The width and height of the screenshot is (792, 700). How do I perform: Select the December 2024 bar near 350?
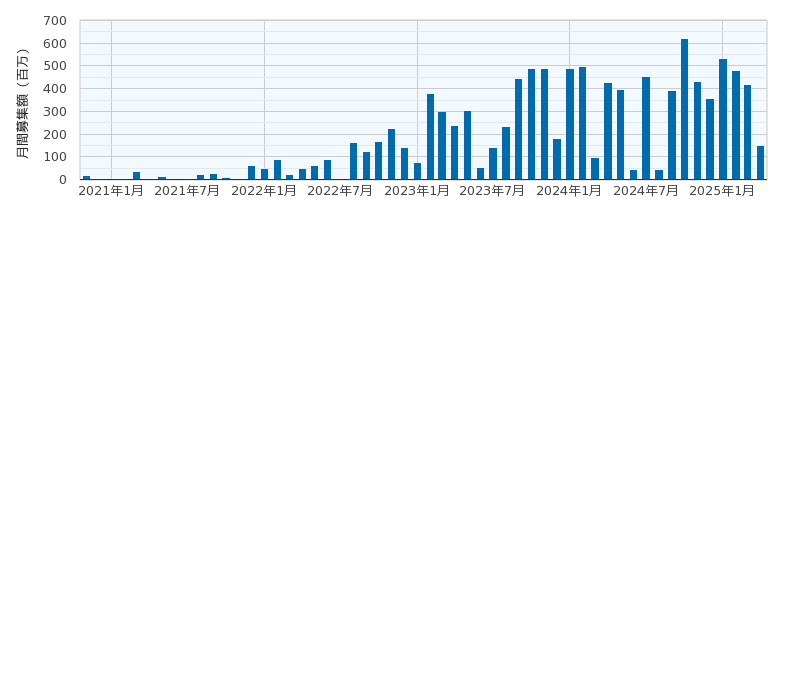point(710,139)
